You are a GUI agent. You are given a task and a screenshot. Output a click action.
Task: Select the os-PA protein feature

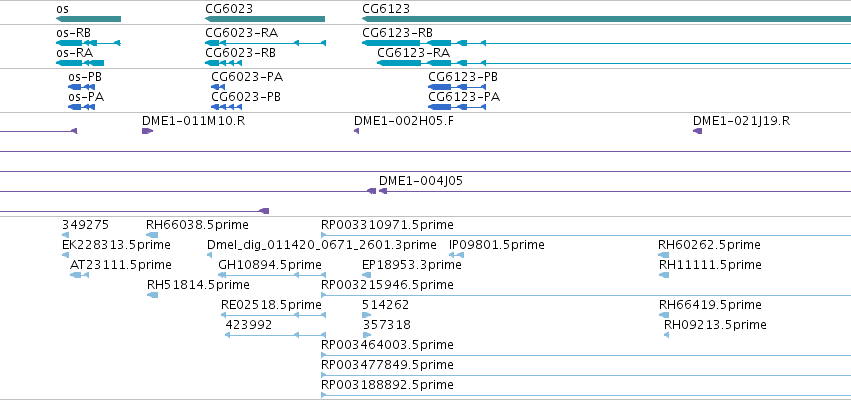(x=81, y=107)
